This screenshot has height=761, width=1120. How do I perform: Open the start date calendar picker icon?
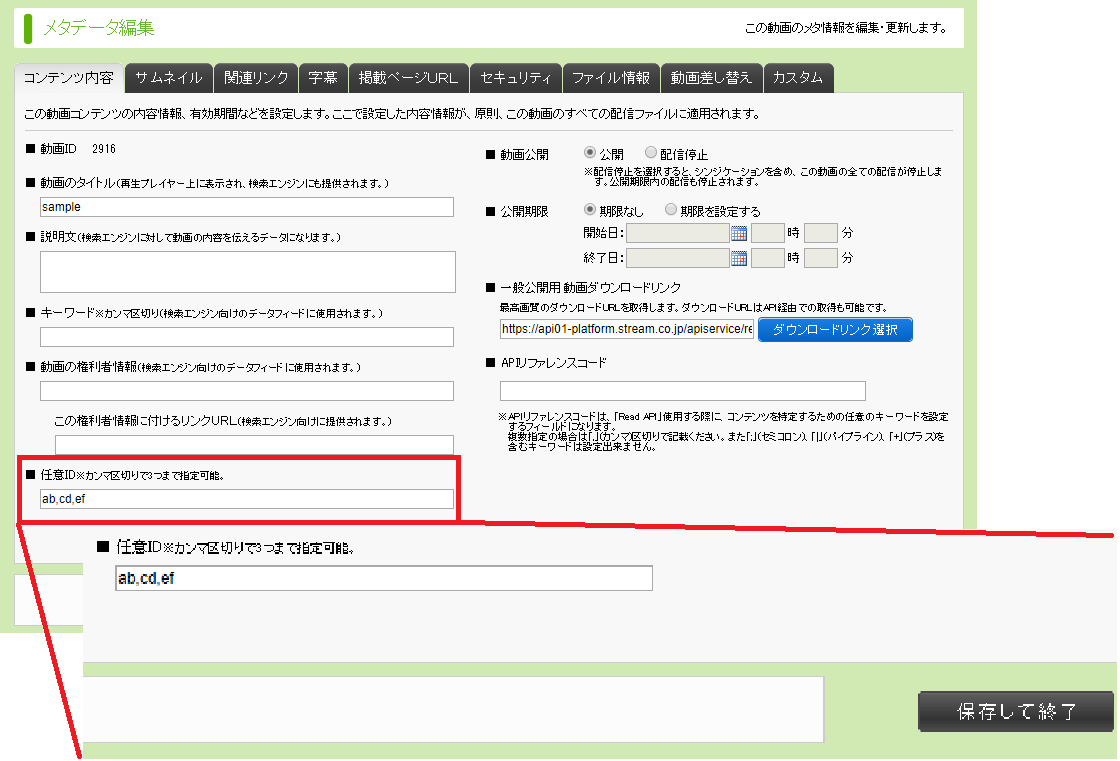coord(739,233)
